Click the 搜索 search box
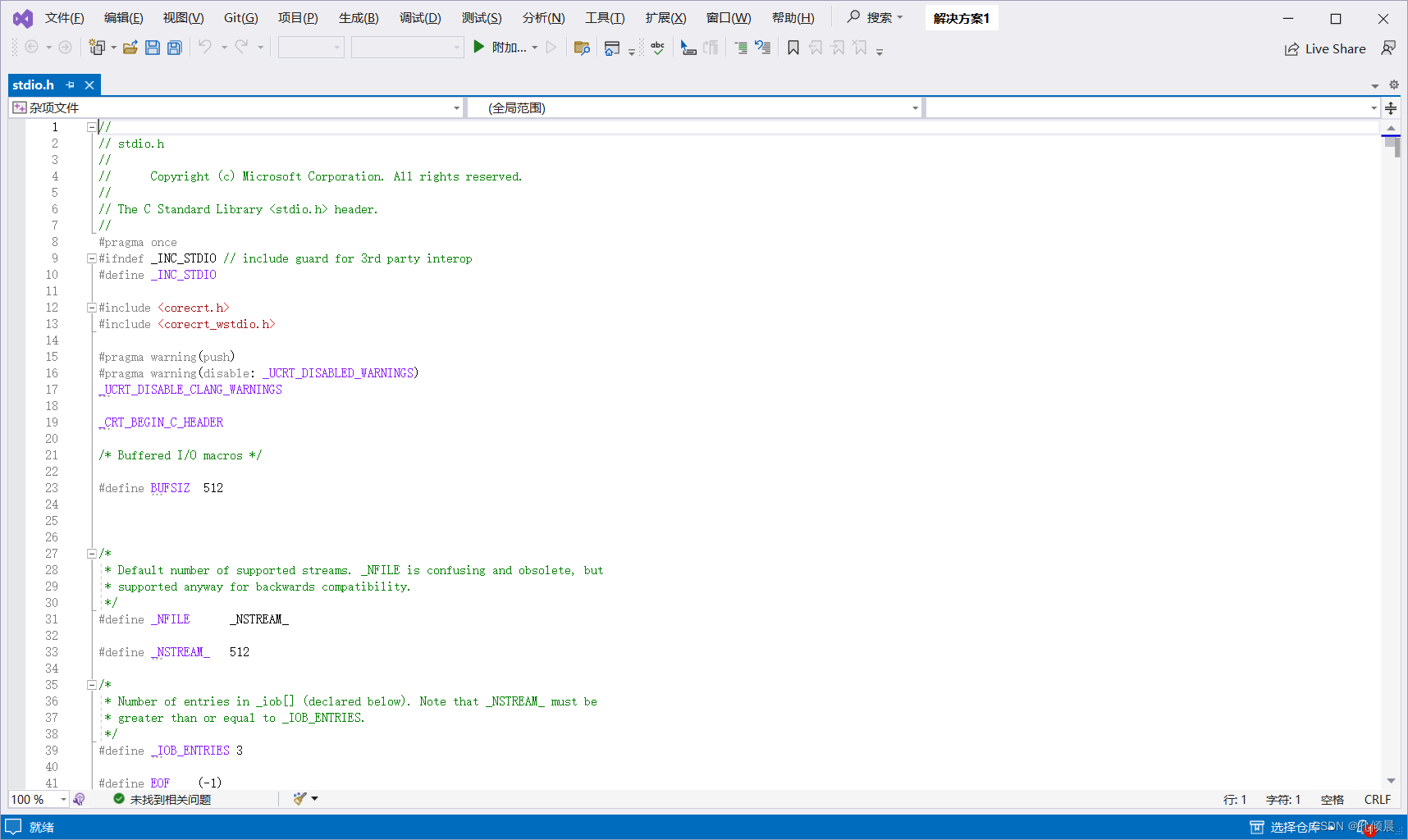 (875, 17)
